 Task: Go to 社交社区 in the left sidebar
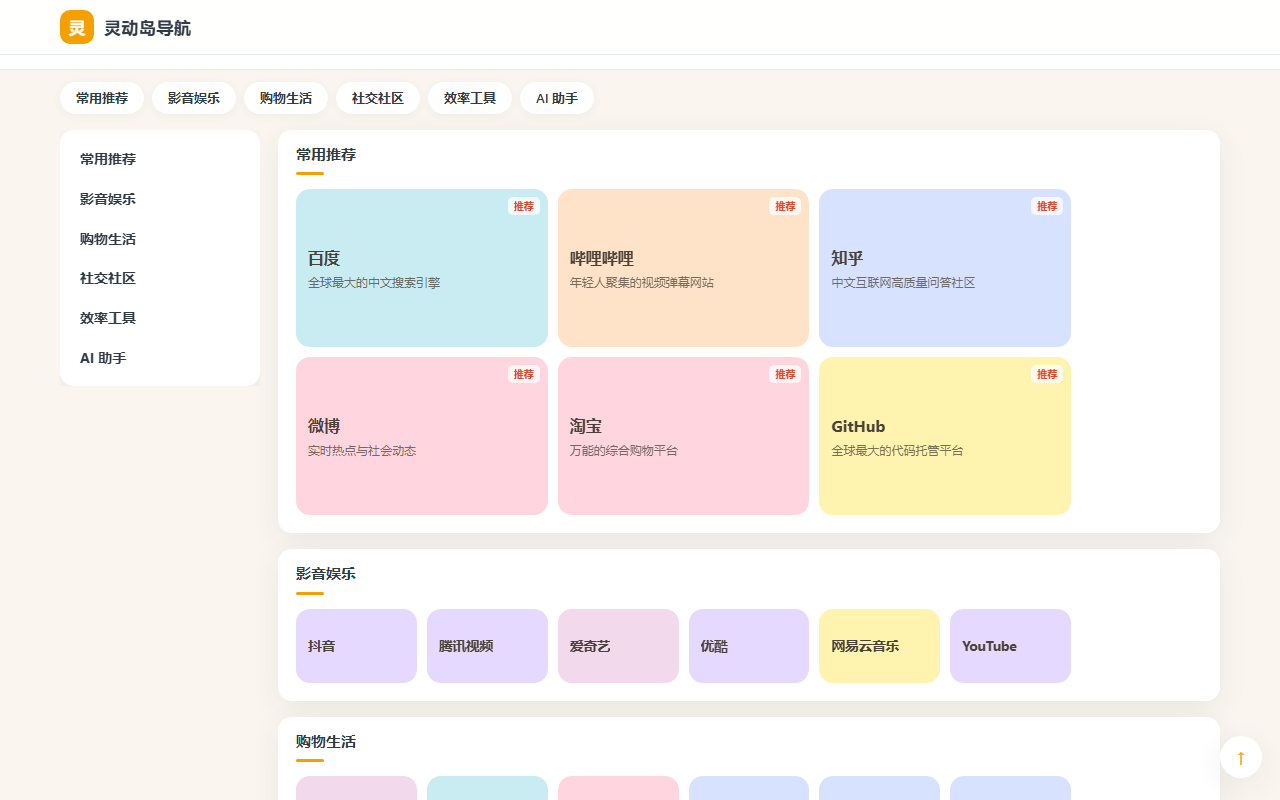[160, 278]
